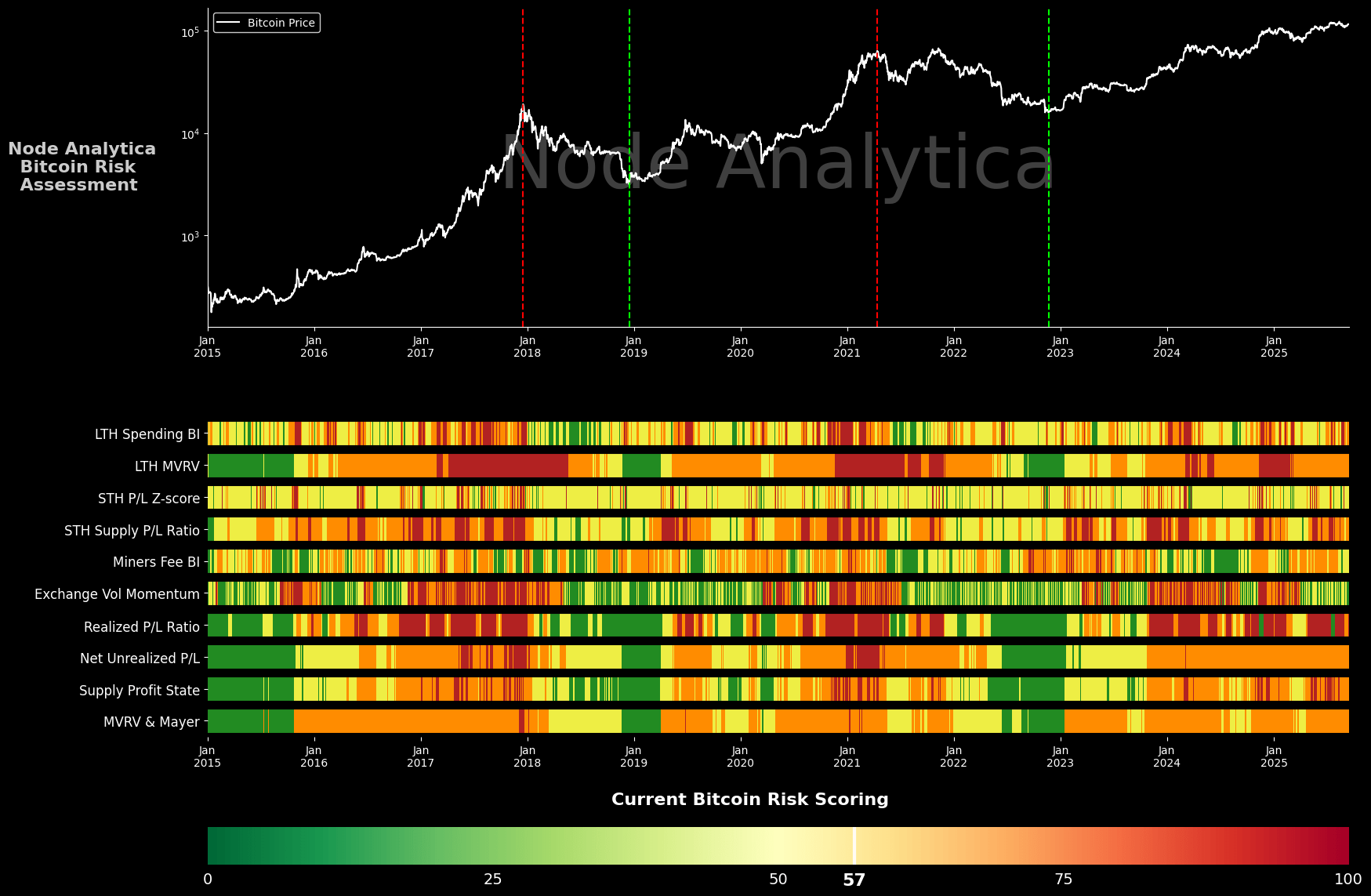The image size is (1371, 896).
Task: Select the Supply Profit State label
Action: (x=139, y=691)
